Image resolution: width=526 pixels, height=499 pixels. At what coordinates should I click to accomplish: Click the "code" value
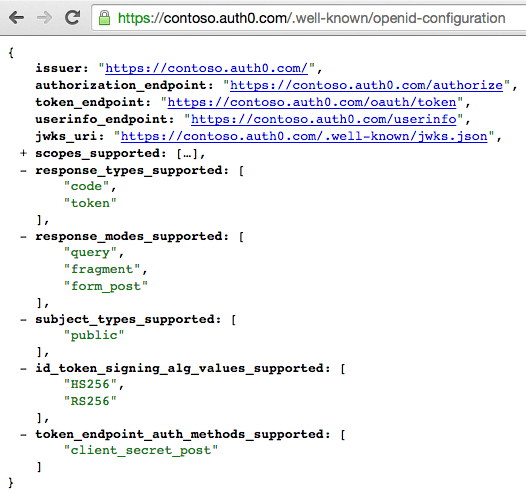tap(86, 186)
